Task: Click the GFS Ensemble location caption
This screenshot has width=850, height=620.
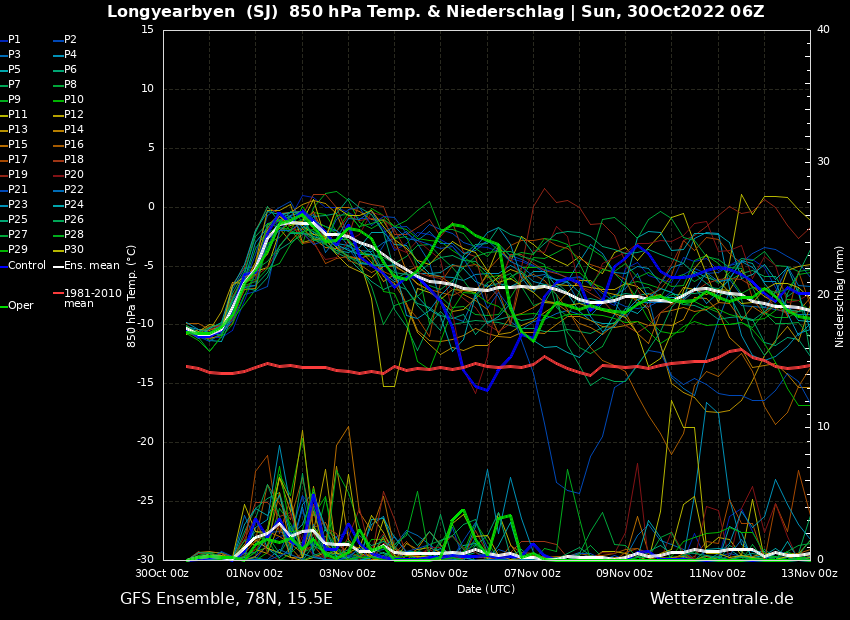Action: point(226,599)
